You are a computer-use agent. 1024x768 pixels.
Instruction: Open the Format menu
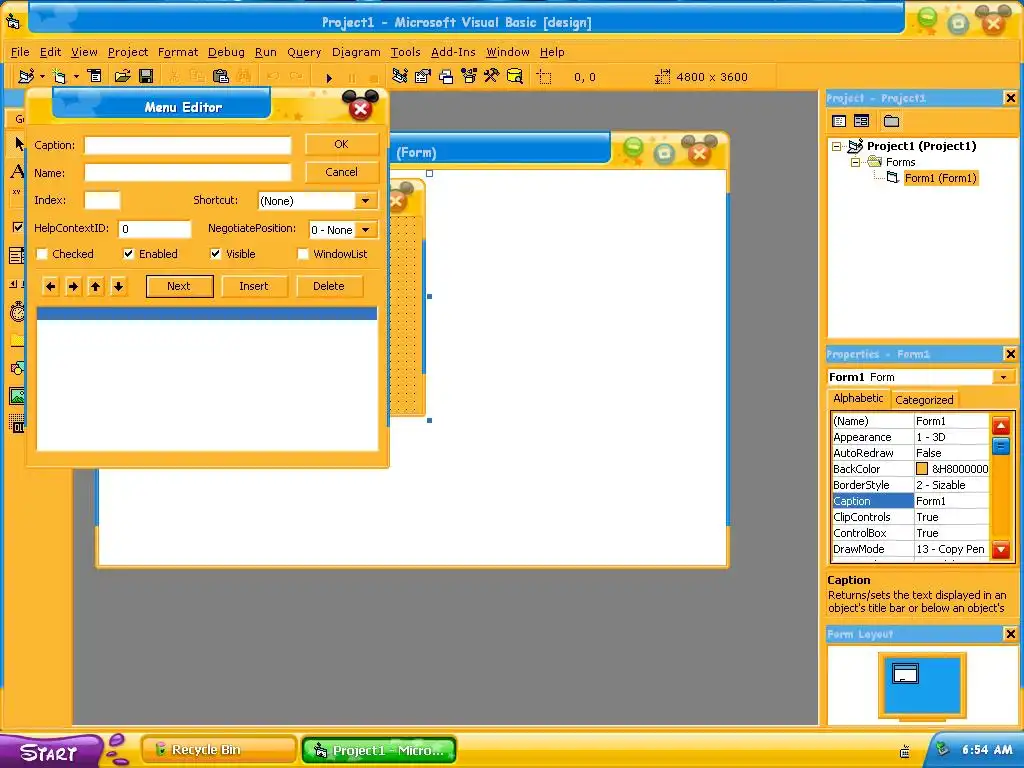tap(178, 52)
